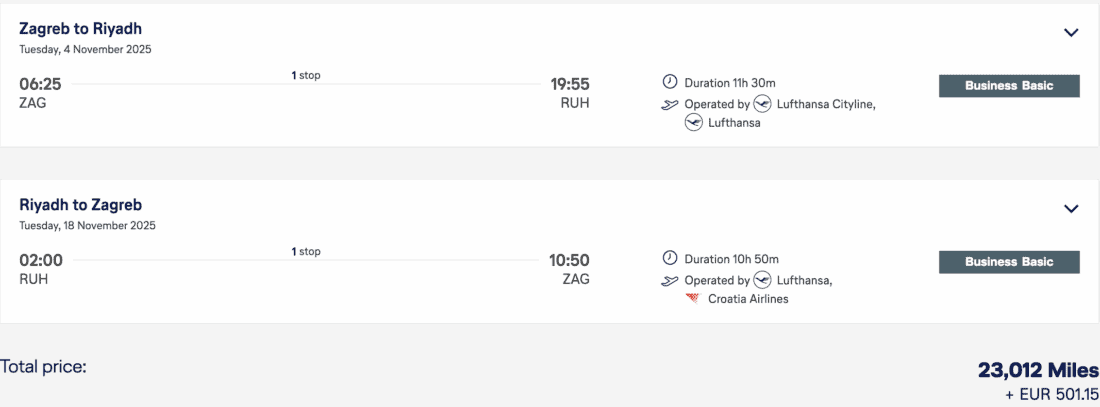The image size is (1100, 407).
Task: Click the Riyadh to Zagreb heading
Action: (x=80, y=205)
